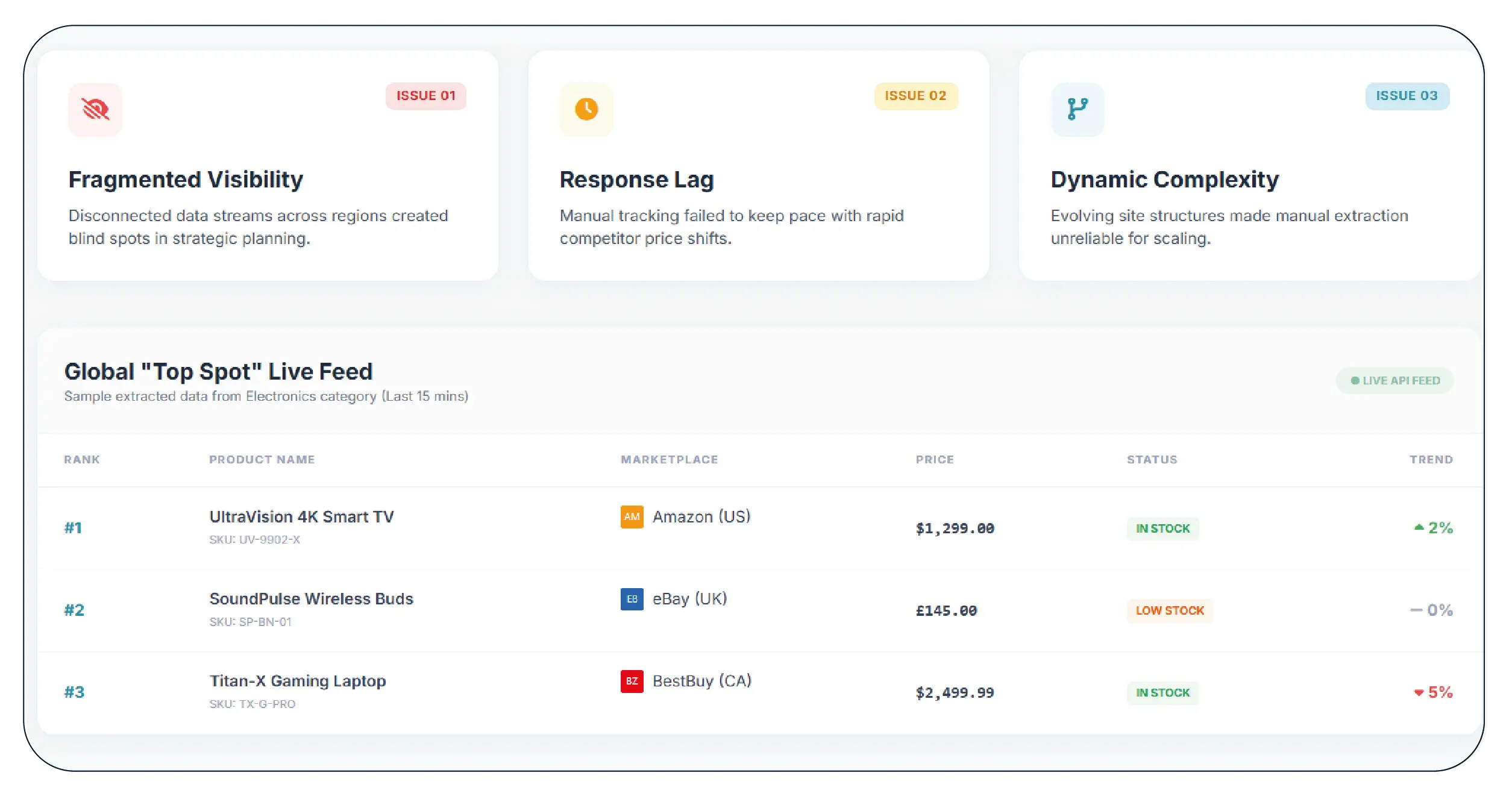Click the ISSUE 02 yellow badge
The width and height of the screenshot is (1512, 796).
tap(915, 96)
